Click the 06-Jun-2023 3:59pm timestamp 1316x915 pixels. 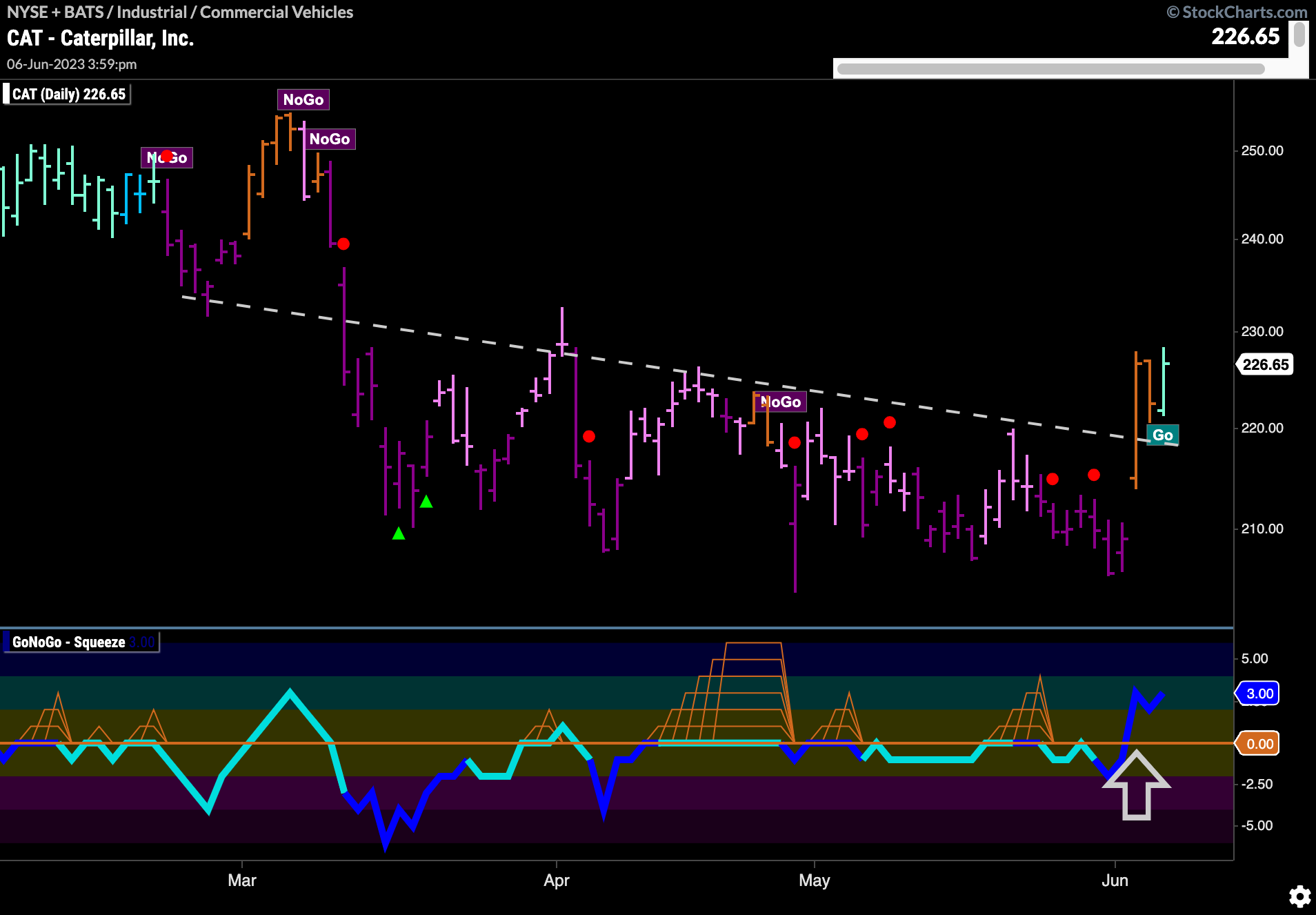[72, 64]
